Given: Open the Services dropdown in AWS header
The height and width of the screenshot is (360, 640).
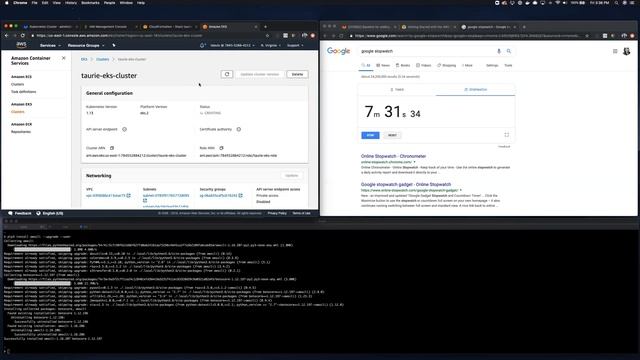Looking at the screenshot, I should pos(50,45).
